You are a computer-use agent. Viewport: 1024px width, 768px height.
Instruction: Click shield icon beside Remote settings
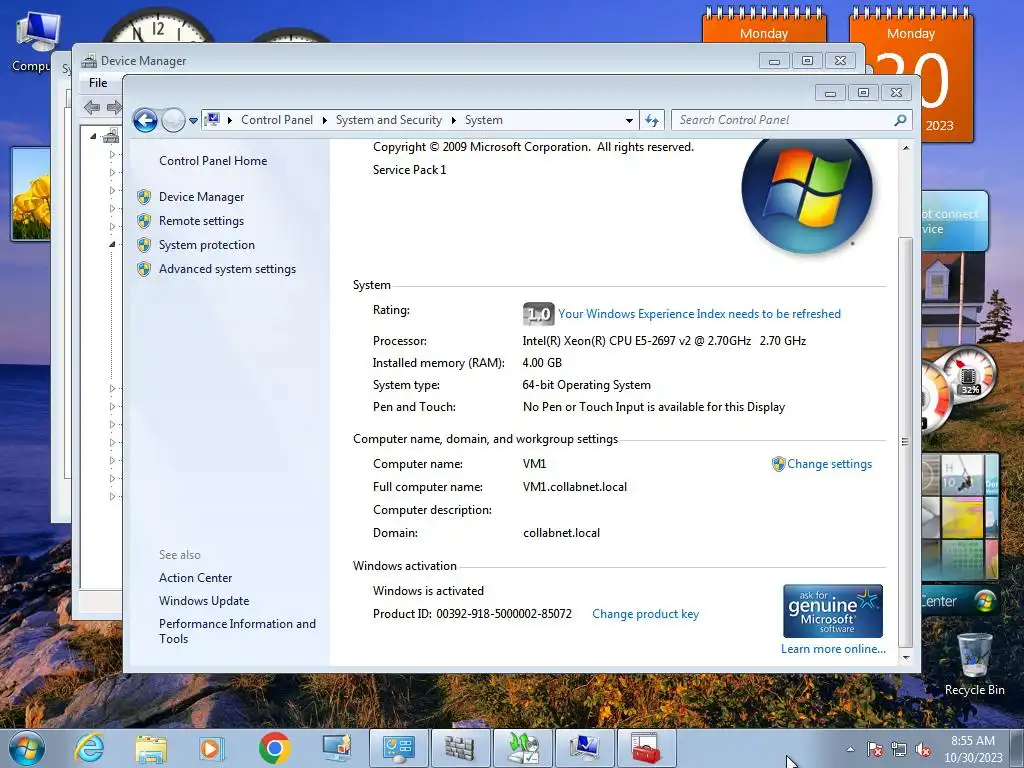coord(144,221)
